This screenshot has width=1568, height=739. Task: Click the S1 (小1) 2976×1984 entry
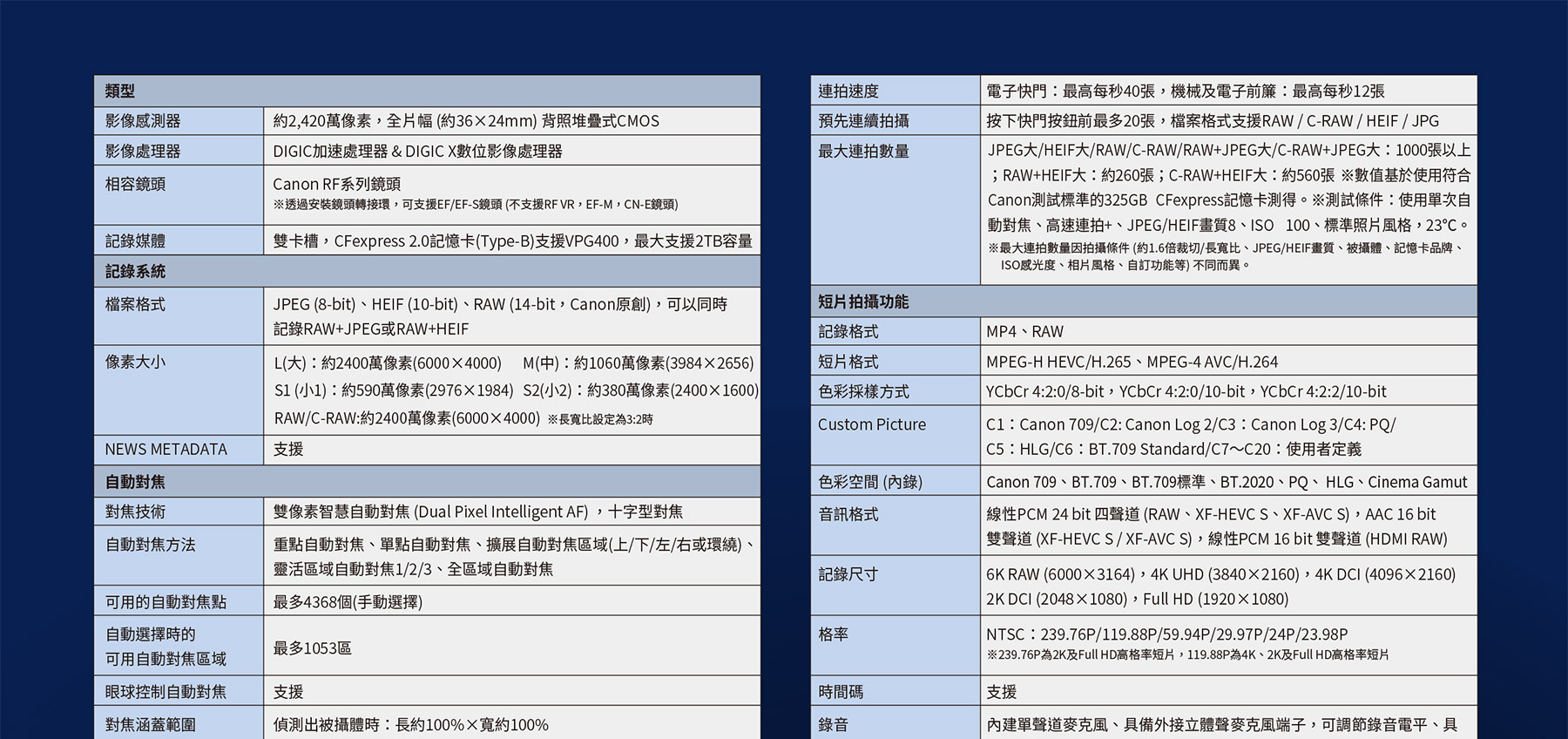click(x=394, y=390)
